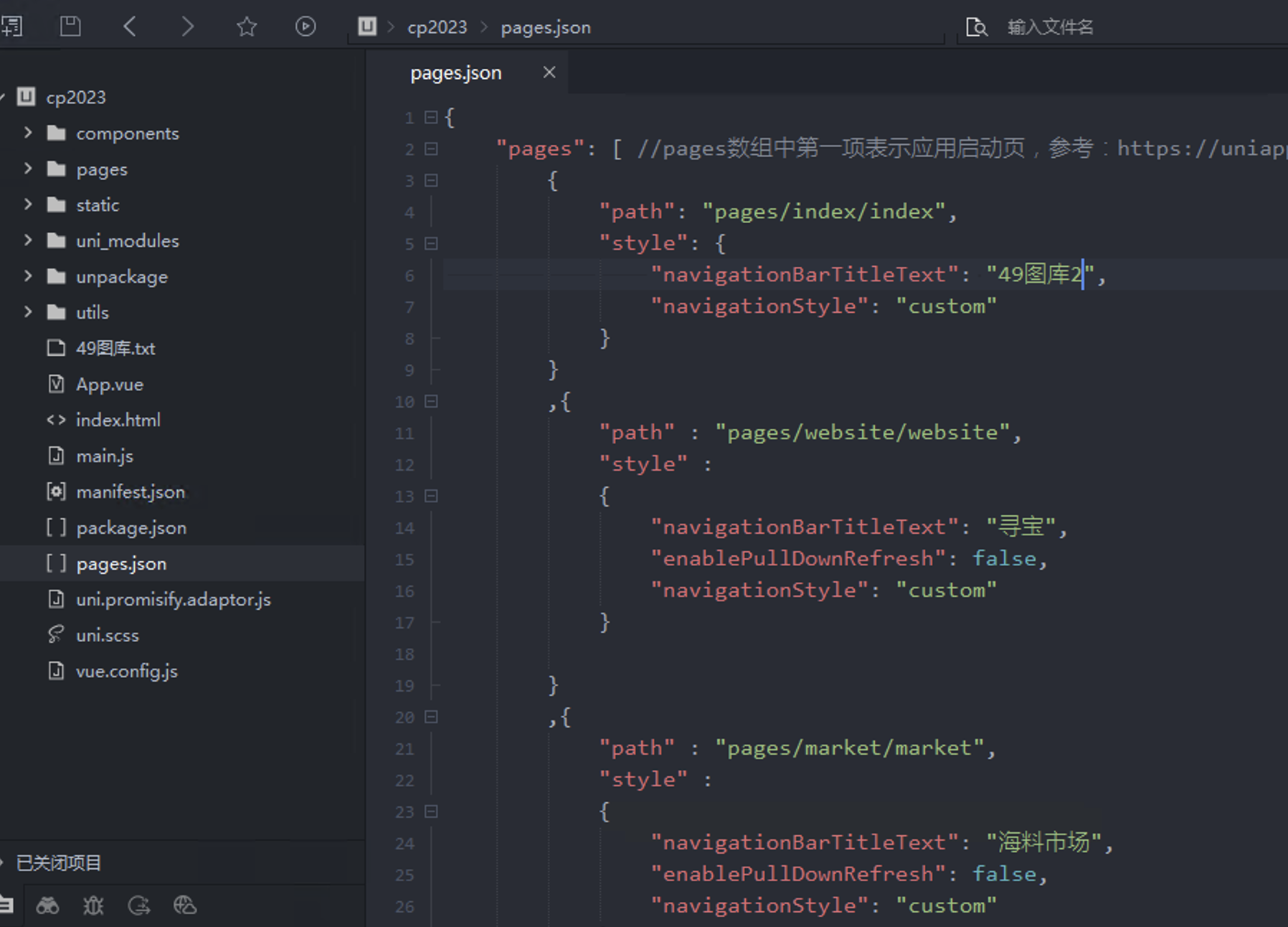Collapse code fold at line 3
Viewport: 1288px width, 927px height.
pyautogui.click(x=431, y=180)
